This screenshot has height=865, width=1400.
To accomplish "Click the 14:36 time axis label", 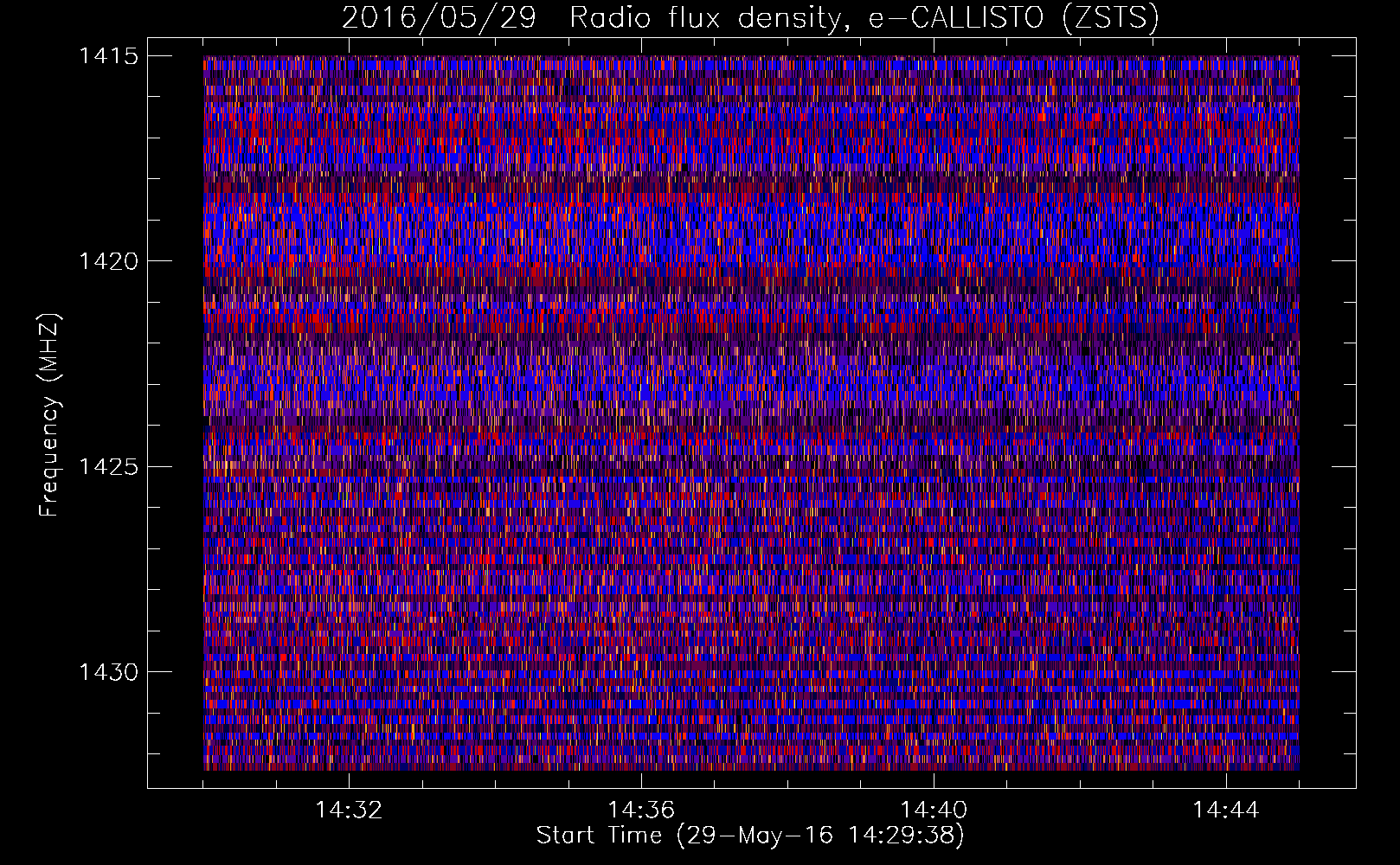I will click(x=641, y=810).
